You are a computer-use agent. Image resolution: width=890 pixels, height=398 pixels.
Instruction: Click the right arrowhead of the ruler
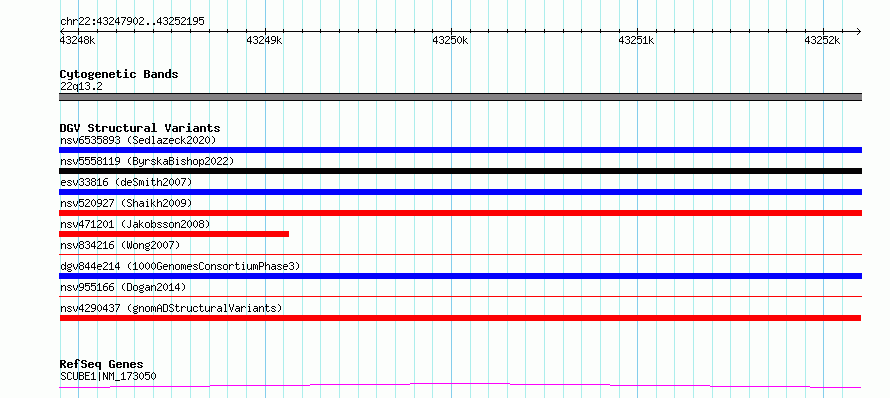click(859, 31)
